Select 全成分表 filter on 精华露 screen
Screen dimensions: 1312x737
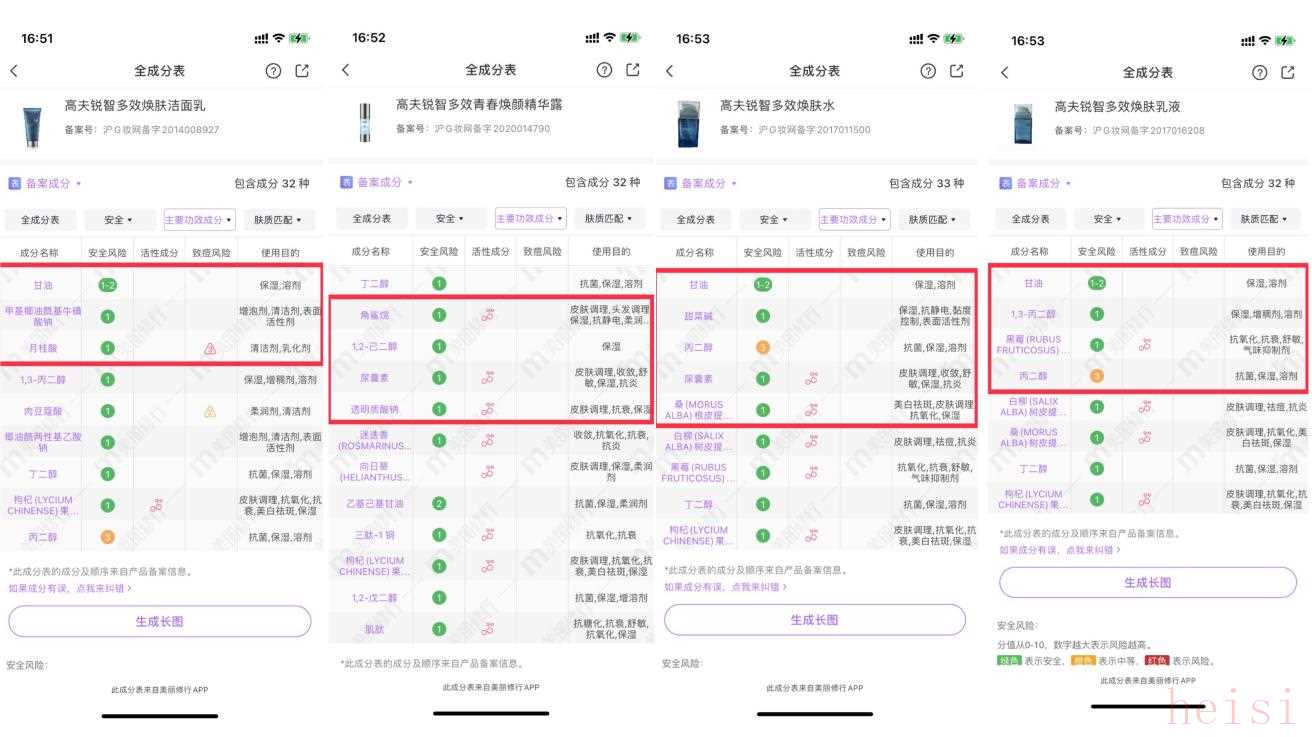pos(364,219)
